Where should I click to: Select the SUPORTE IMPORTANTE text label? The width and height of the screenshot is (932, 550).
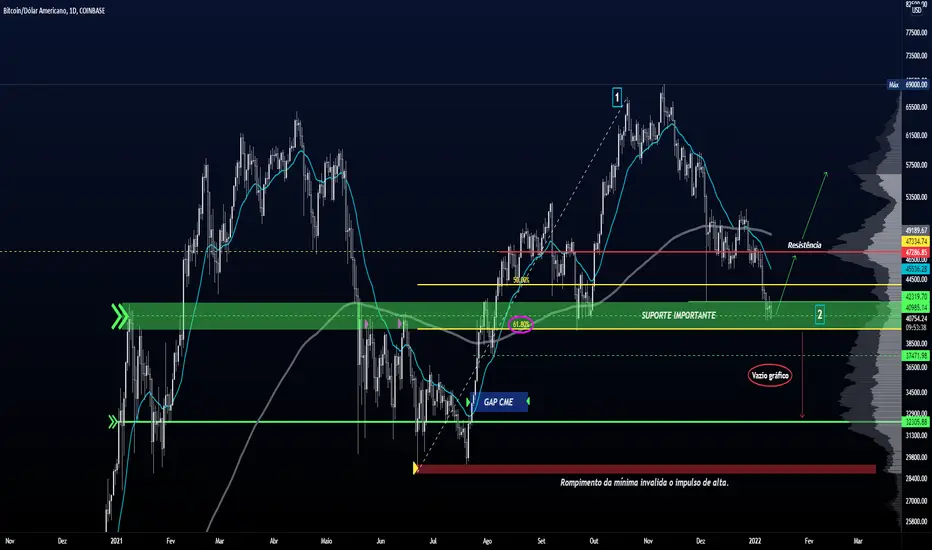(x=678, y=315)
